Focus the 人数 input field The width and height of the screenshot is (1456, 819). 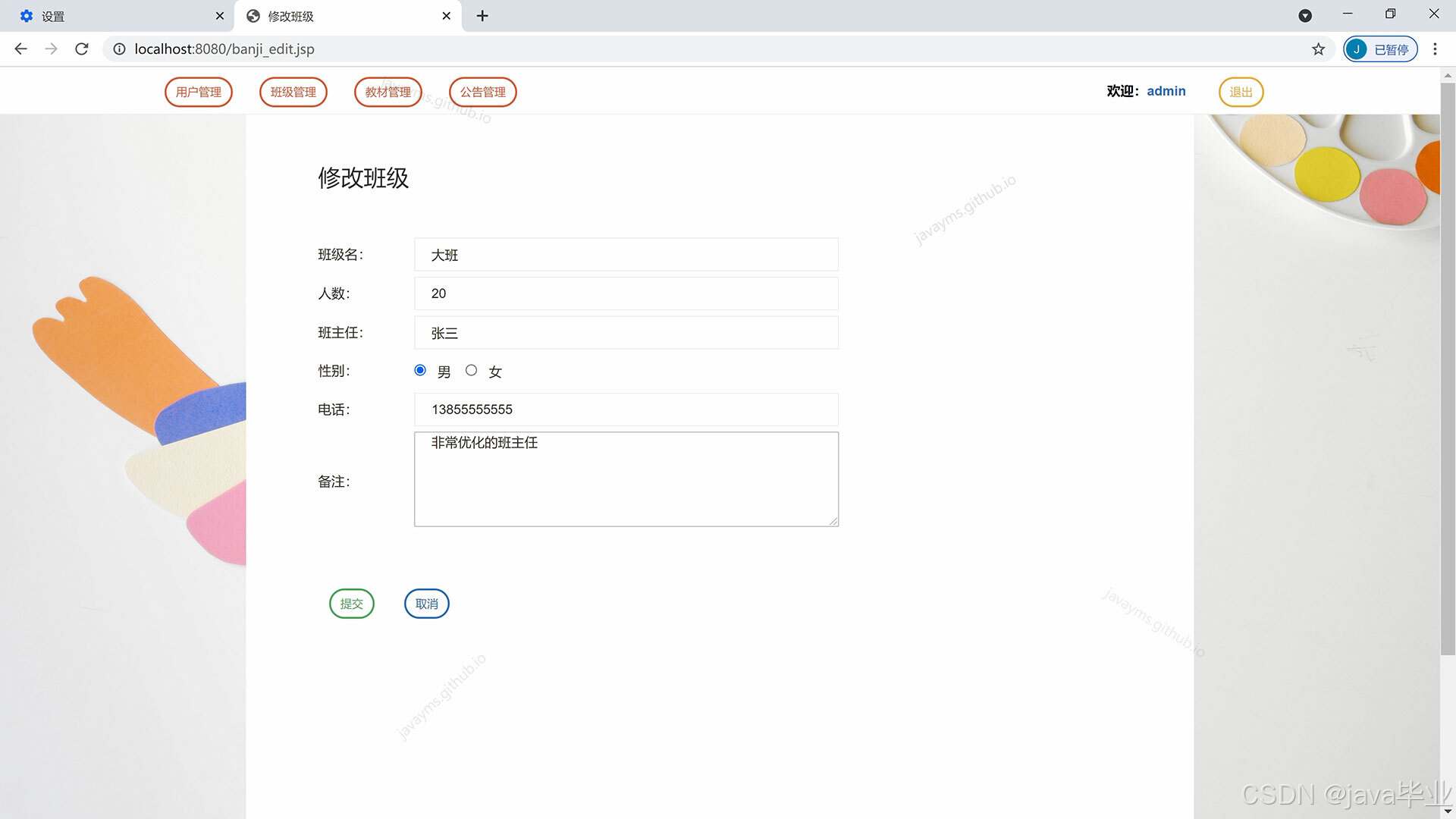(626, 293)
